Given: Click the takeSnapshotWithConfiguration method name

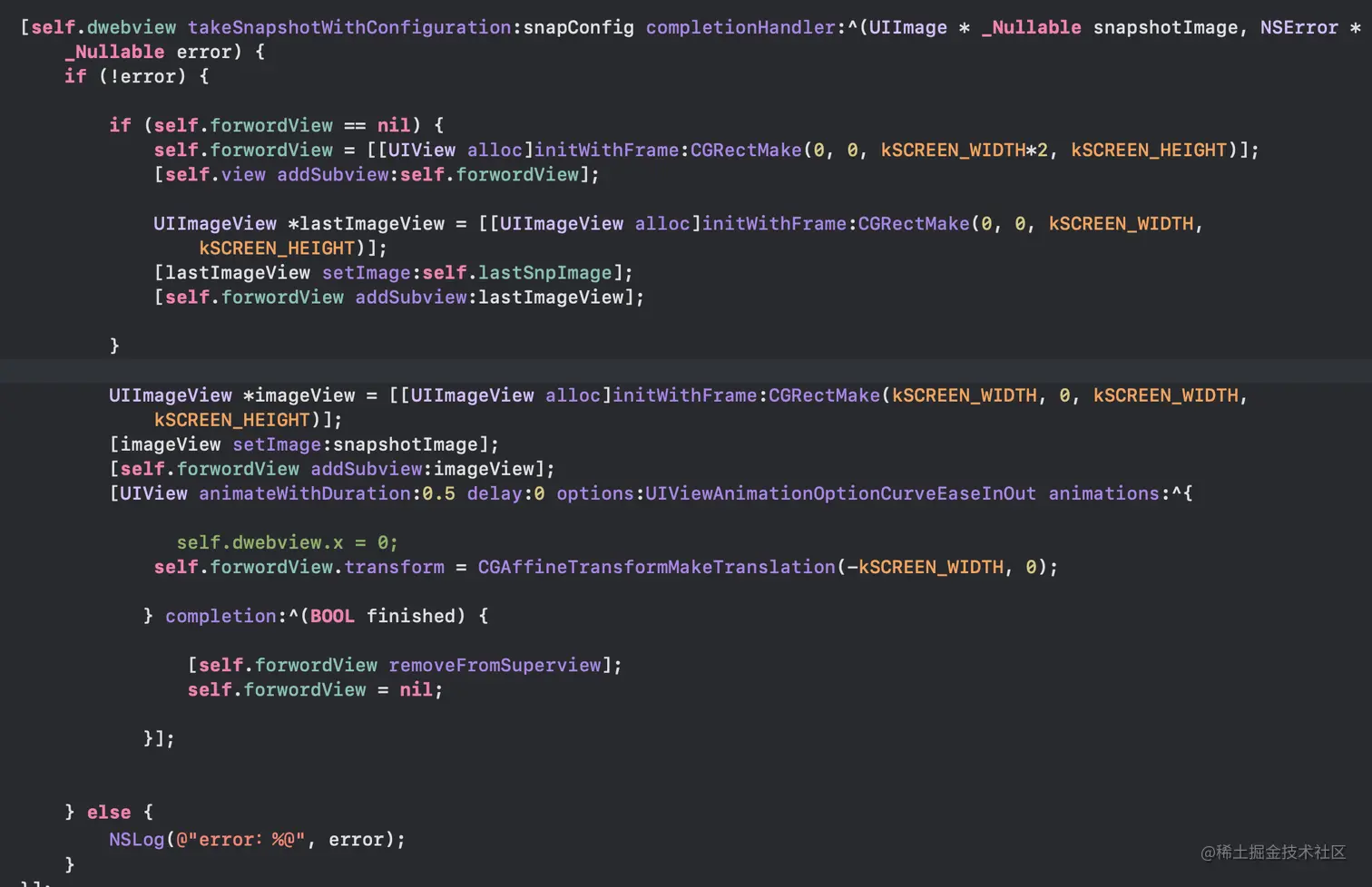Looking at the screenshot, I should pyautogui.click(x=349, y=27).
